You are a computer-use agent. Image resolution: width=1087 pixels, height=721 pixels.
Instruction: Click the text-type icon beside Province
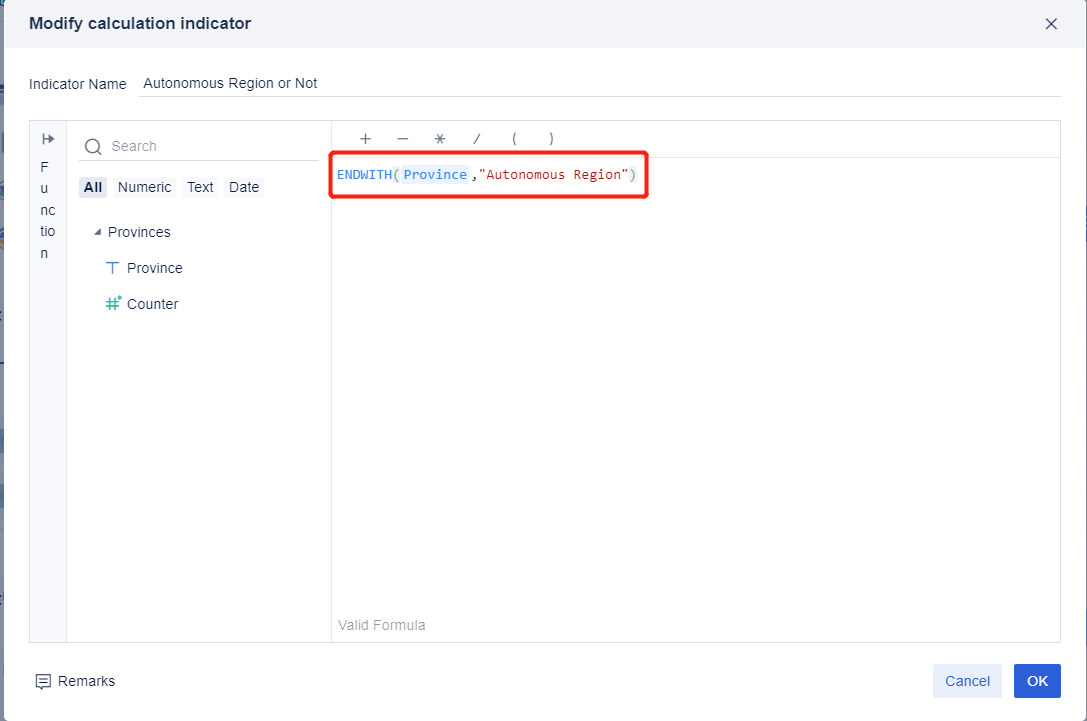(x=112, y=267)
